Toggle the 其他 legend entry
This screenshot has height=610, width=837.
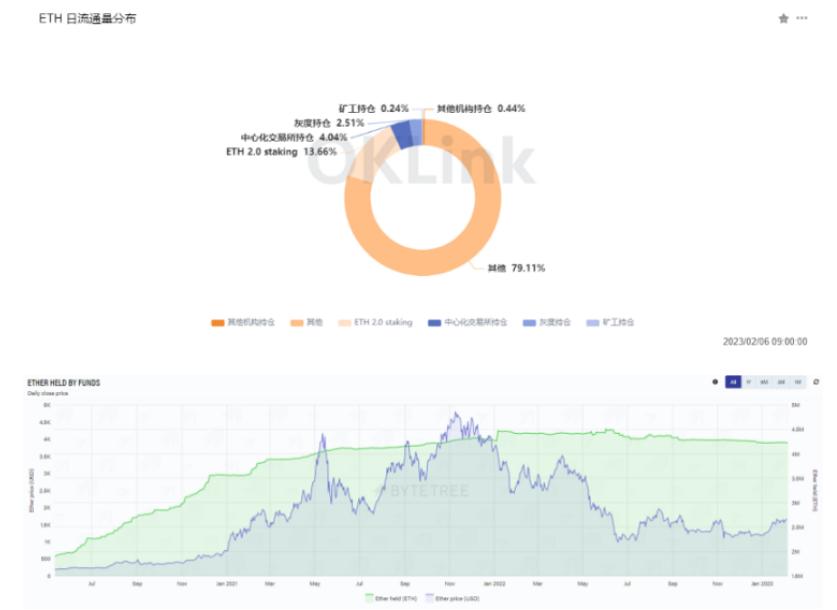coord(306,322)
